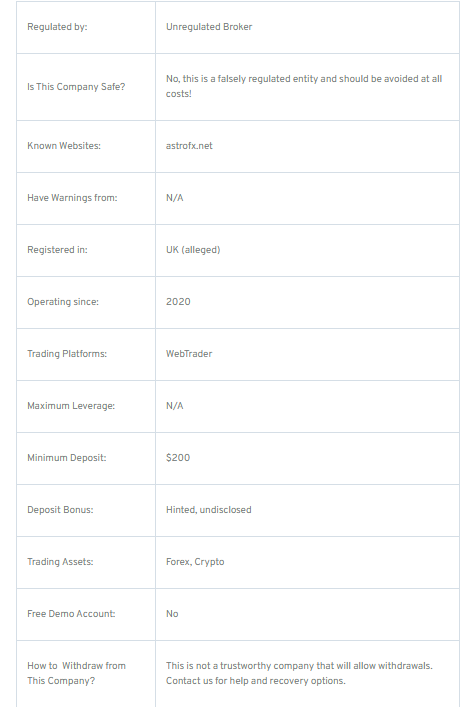Click the 'Operating since:' label
The height and width of the screenshot is (707, 469).
63,302
